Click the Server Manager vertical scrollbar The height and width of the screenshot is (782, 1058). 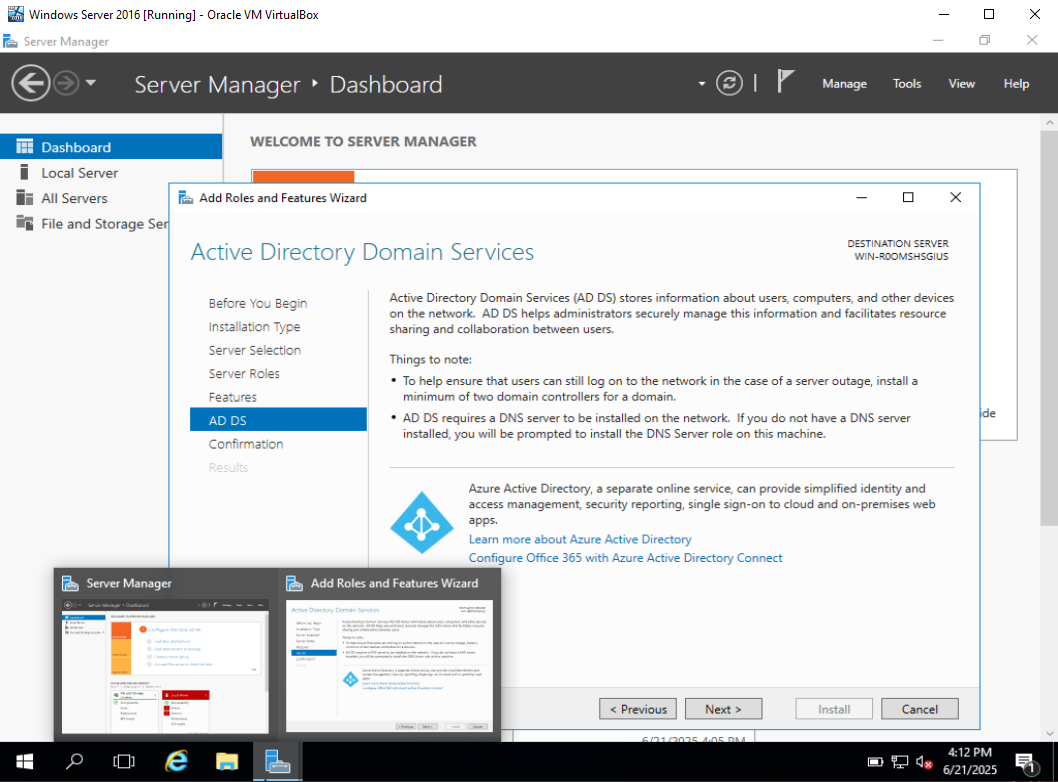click(1049, 327)
